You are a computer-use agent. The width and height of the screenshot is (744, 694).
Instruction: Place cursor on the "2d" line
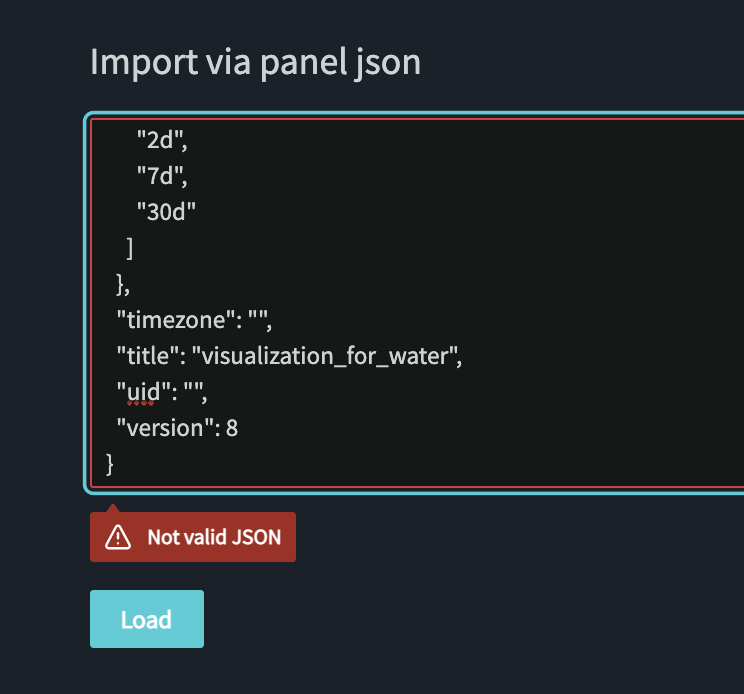[161, 140]
